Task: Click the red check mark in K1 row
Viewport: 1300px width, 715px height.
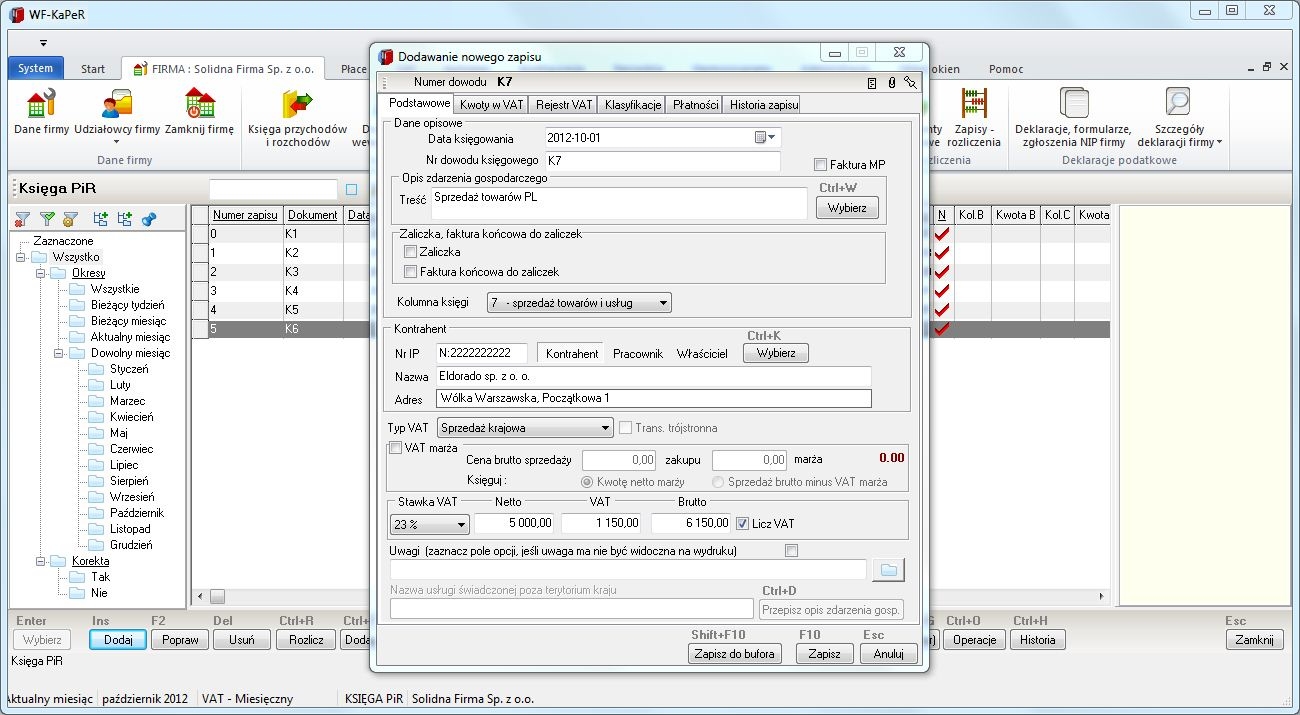Action: pos(941,234)
